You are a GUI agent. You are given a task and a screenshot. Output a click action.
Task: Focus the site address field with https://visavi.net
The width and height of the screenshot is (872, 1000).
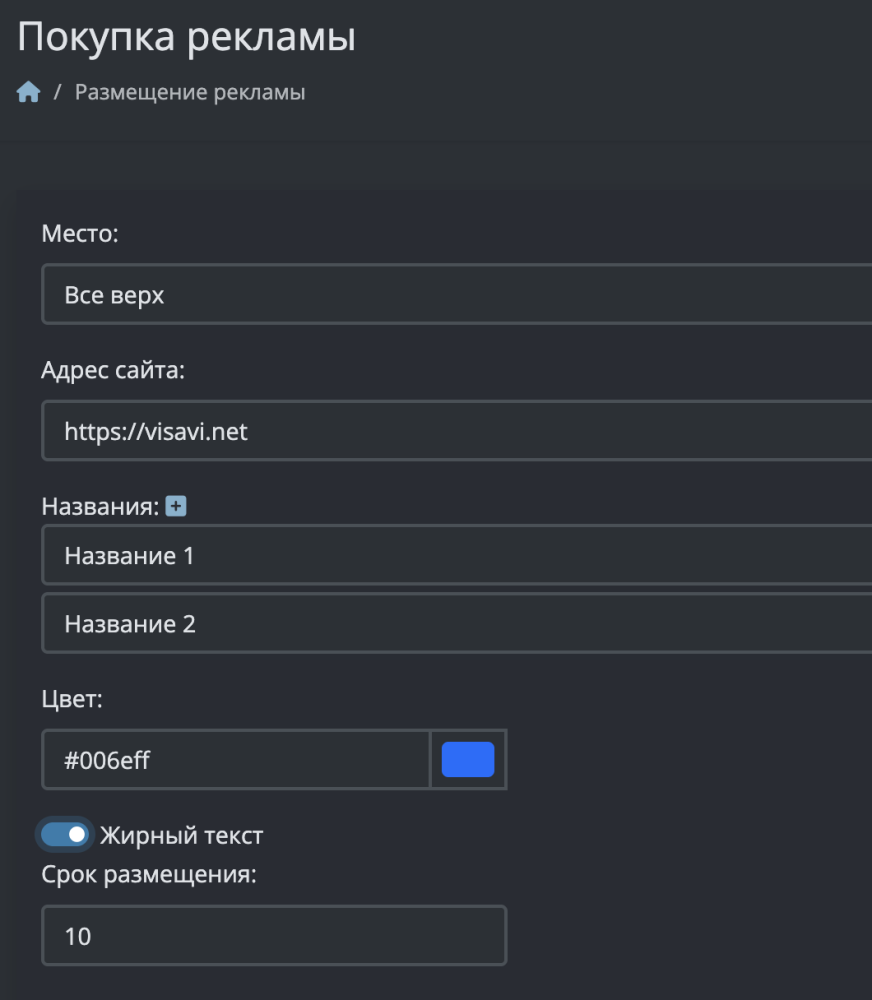pyautogui.click(x=456, y=431)
